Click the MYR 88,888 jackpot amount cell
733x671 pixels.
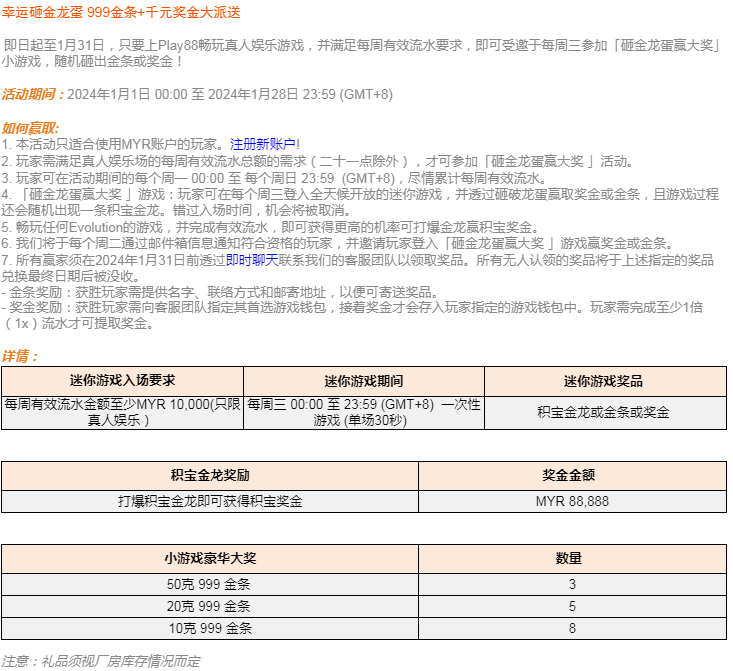[572, 501]
